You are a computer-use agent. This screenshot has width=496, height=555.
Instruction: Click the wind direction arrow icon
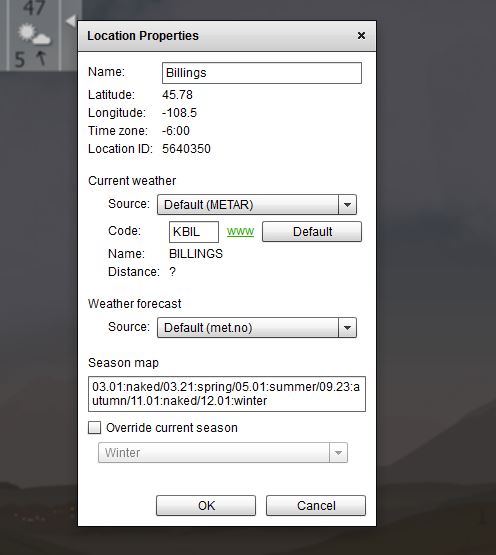(x=41, y=58)
